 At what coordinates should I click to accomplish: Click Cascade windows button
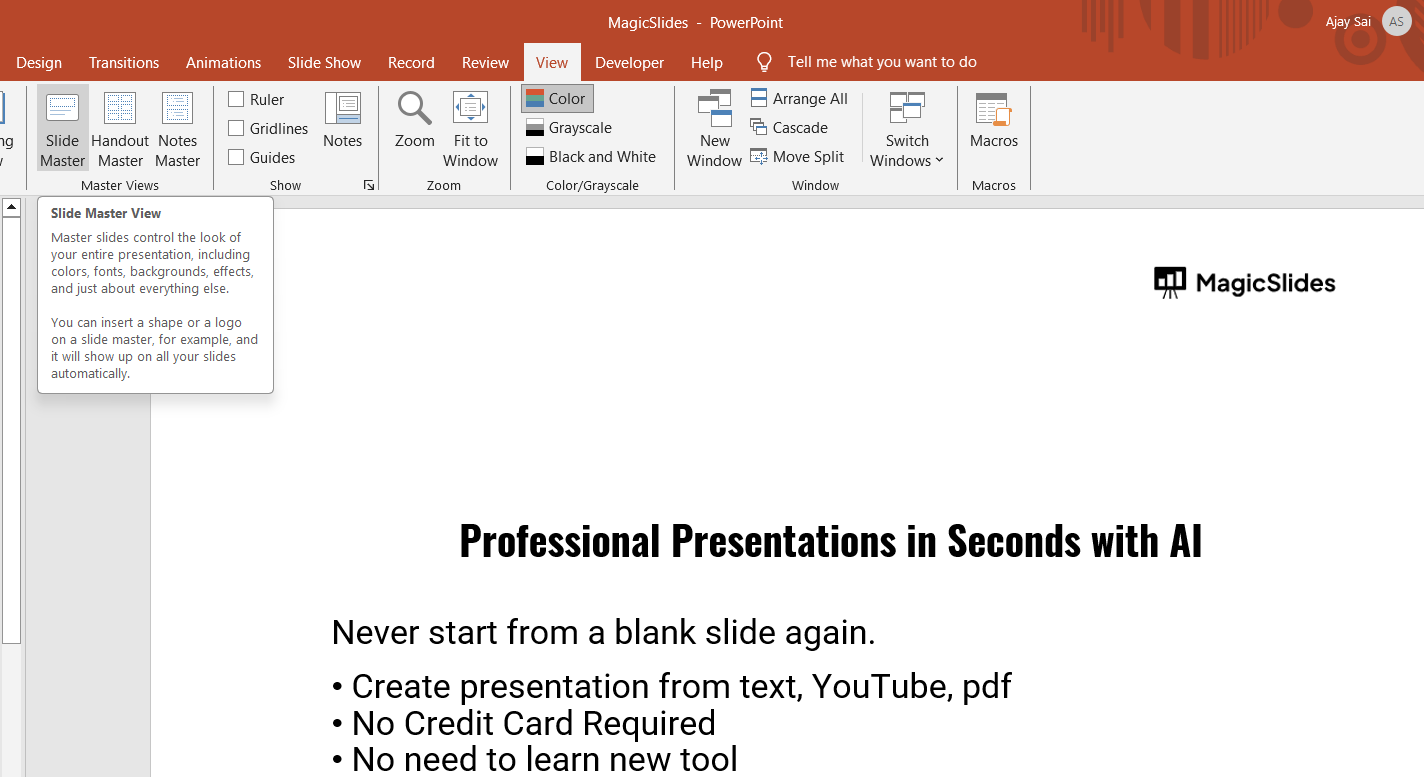789,127
